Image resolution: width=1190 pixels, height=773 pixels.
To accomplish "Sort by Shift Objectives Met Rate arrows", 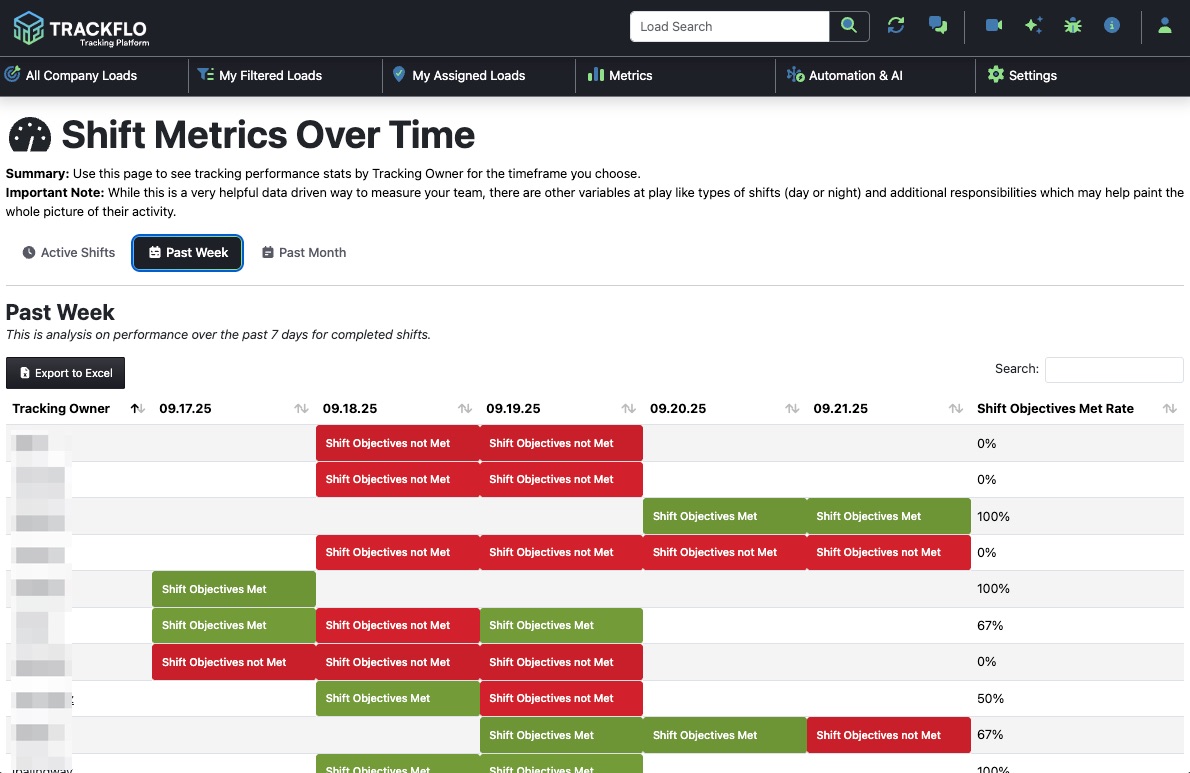I will click(1170, 409).
